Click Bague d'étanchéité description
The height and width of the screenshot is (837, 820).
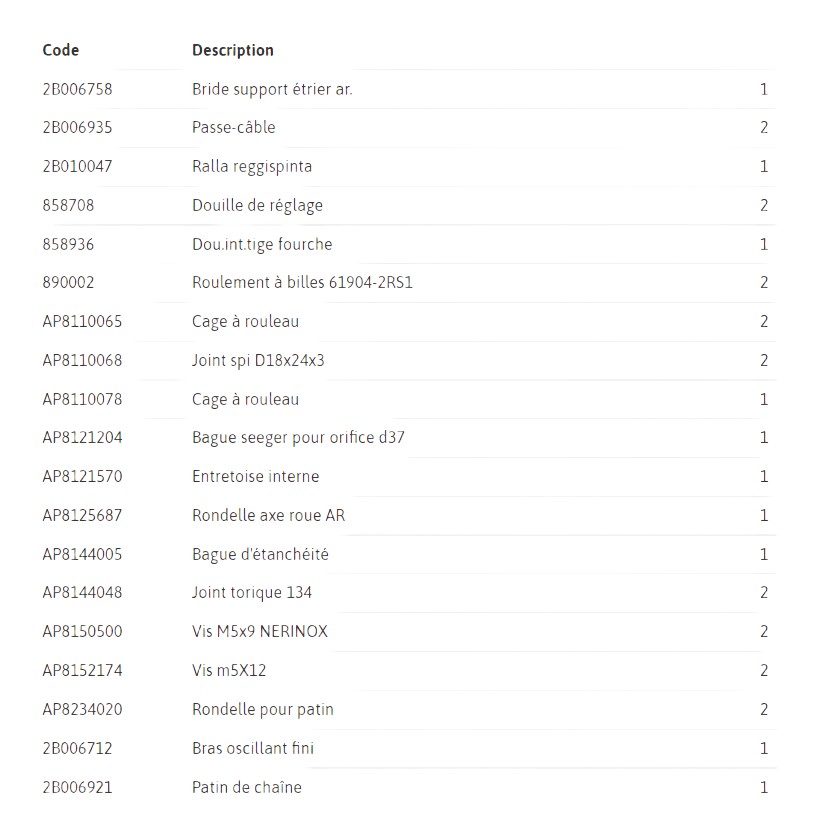click(x=261, y=555)
